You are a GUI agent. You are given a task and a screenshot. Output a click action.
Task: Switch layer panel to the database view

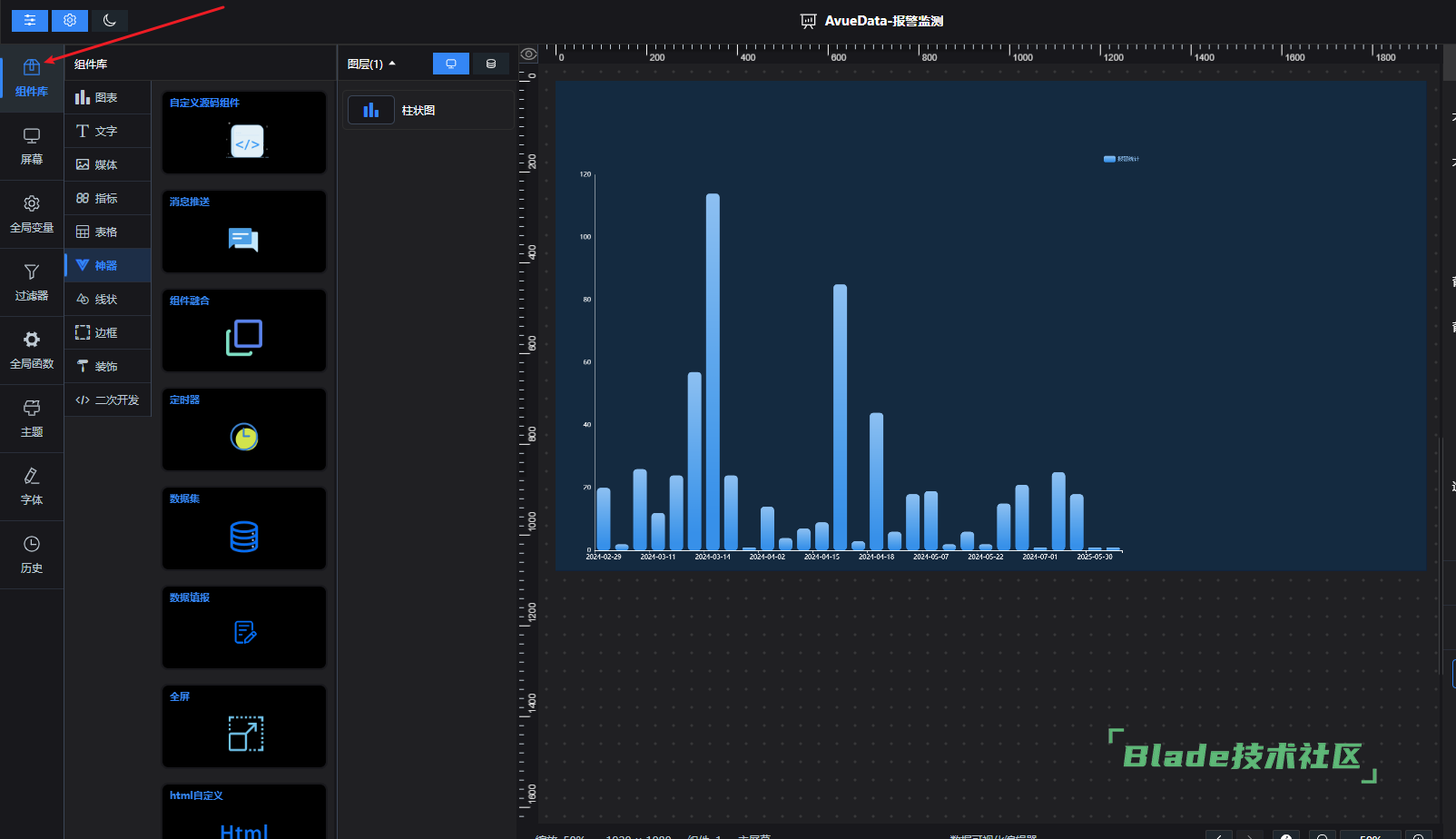click(x=491, y=64)
